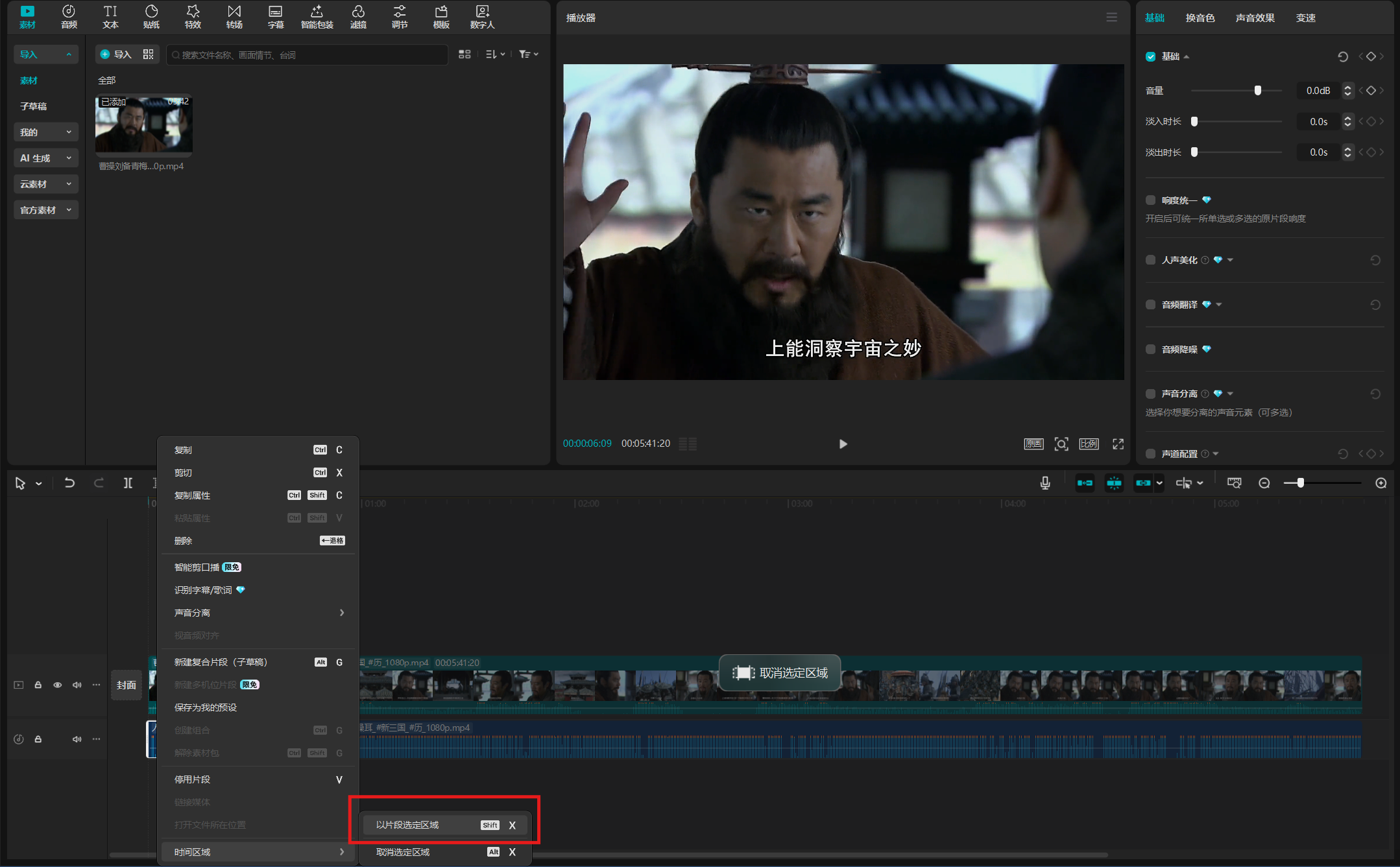This screenshot has width=1400, height=867.
Task: Open the 文本 text tool
Action: click(x=110, y=17)
